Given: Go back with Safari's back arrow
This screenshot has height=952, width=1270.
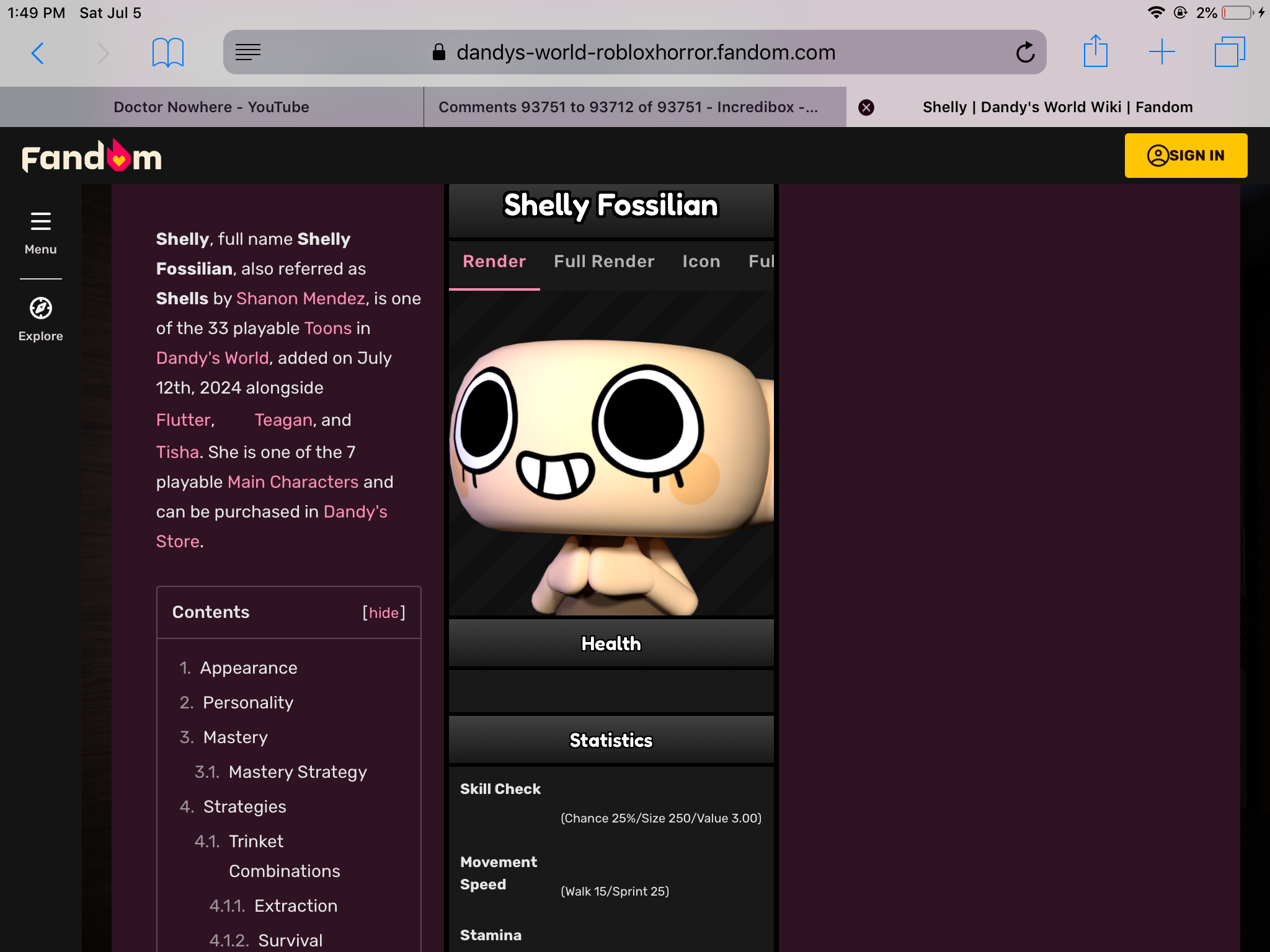Looking at the screenshot, I should [38, 53].
